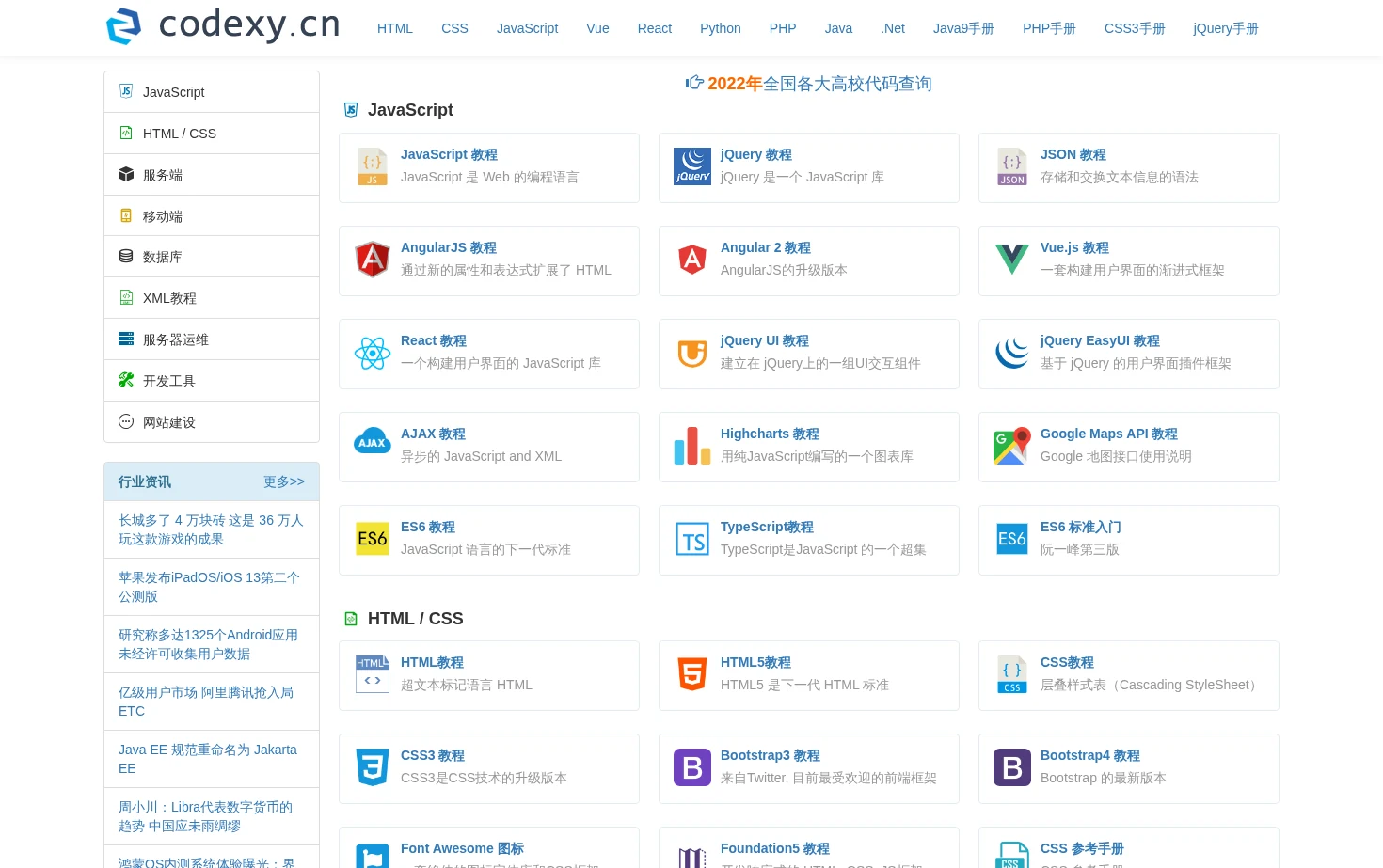
Task: Select 网站建设 in the sidebar
Action: coord(212,422)
